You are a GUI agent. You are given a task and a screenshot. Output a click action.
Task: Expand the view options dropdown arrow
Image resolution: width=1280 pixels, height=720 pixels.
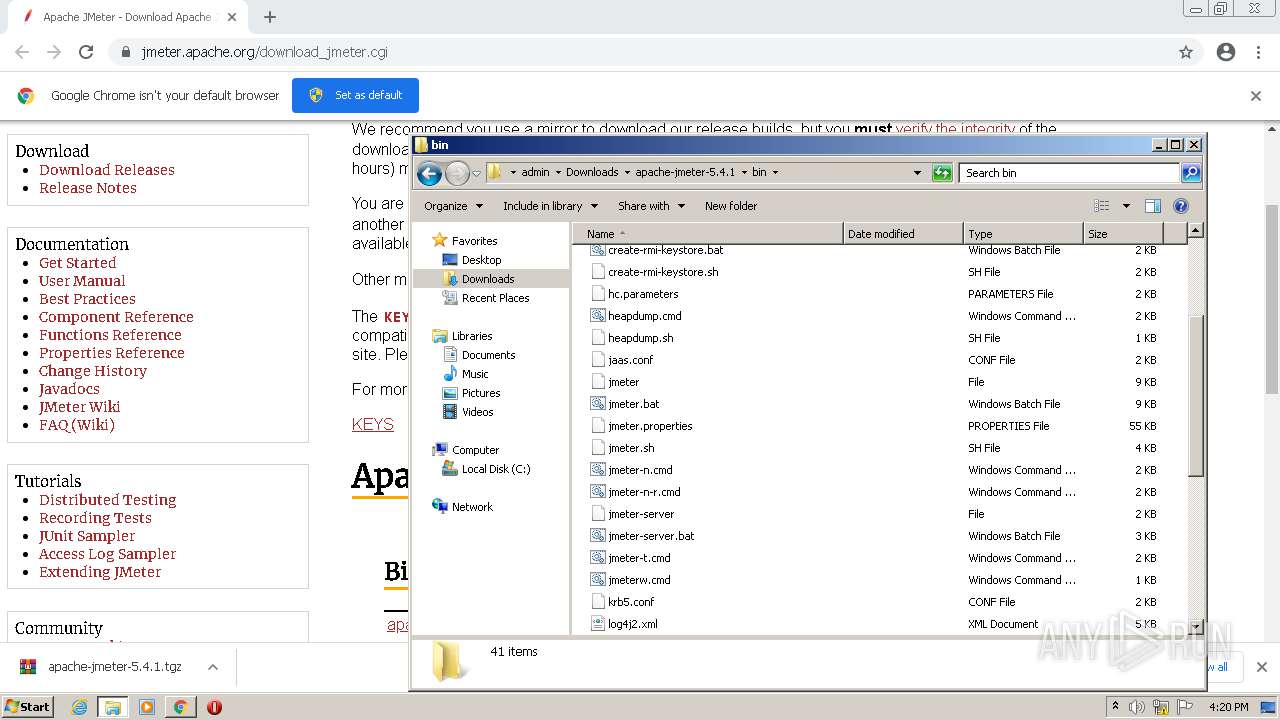point(1126,206)
